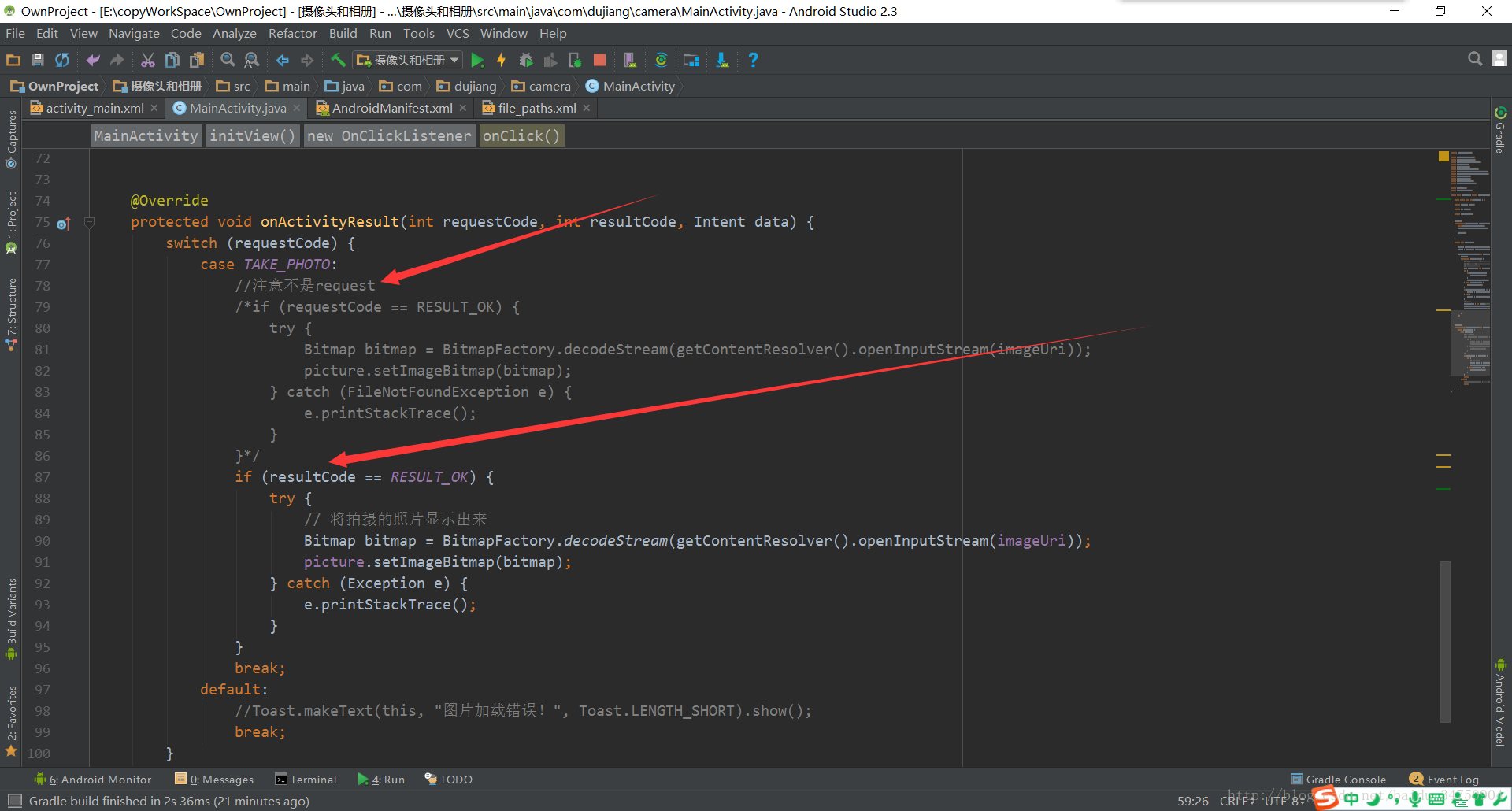
Task: Open the 0: Messages tool window
Action: (214, 780)
